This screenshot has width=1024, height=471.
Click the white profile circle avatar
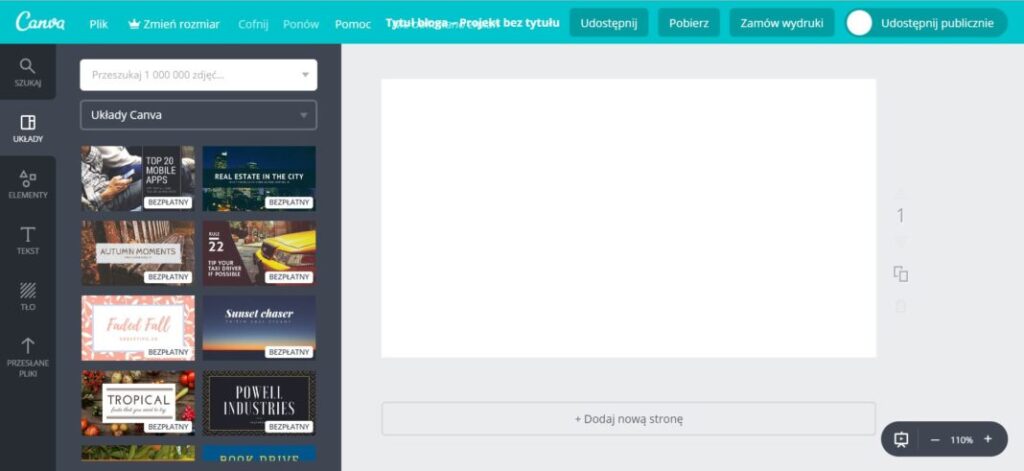pyautogui.click(x=859, y=23)
